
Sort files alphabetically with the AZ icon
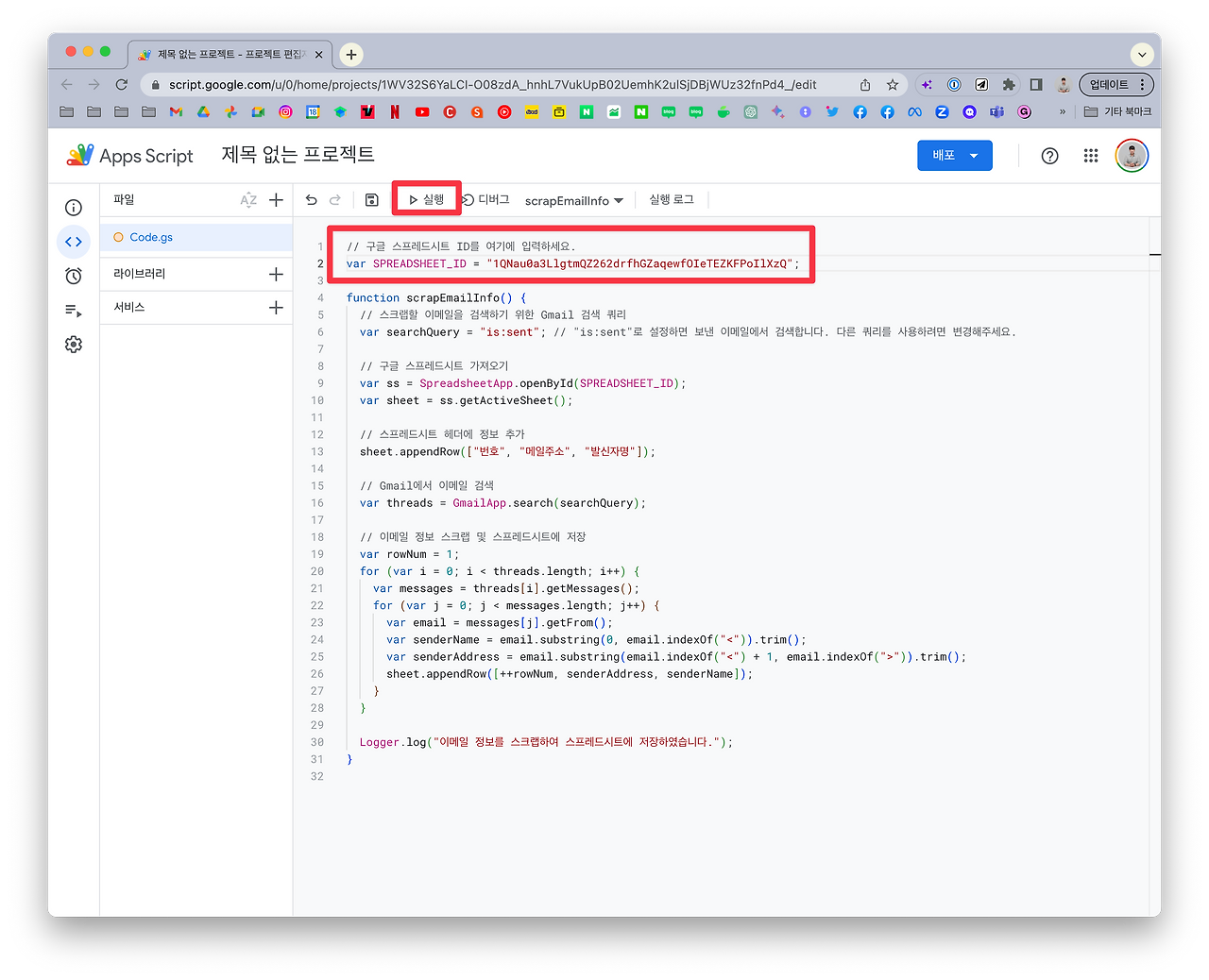pos(248,200)
